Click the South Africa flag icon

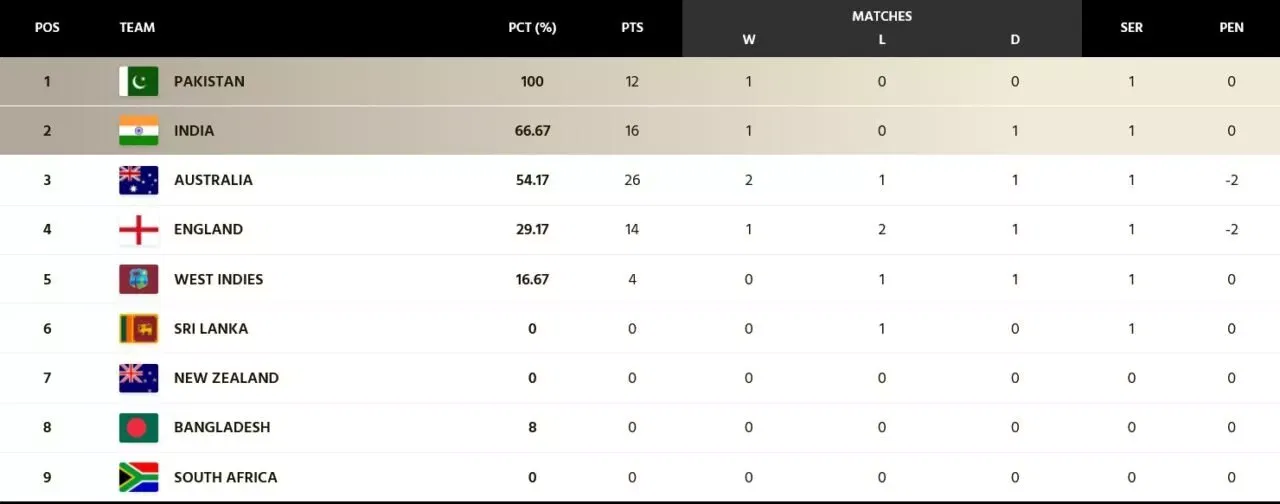[x=138, y=477]
